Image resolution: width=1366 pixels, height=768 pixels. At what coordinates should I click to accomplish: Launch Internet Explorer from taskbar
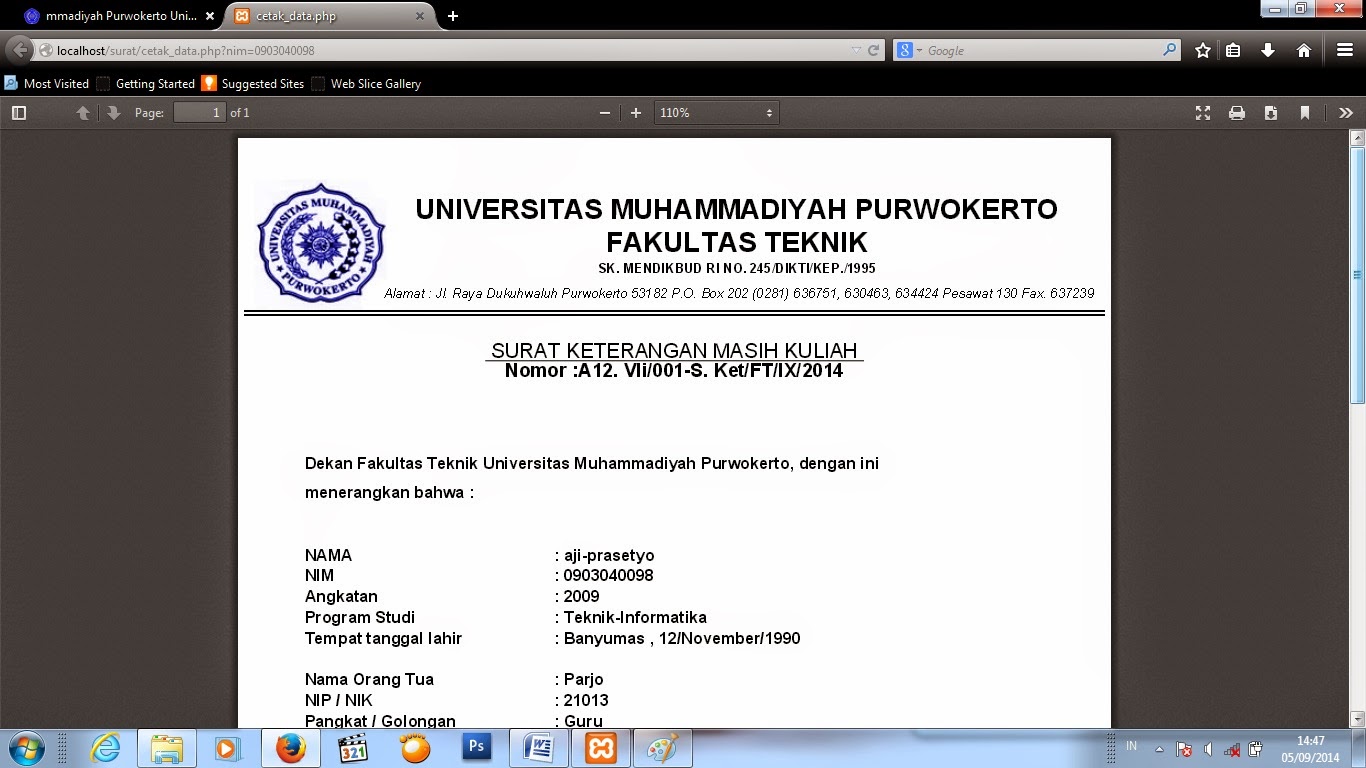(x=105, y=748)
